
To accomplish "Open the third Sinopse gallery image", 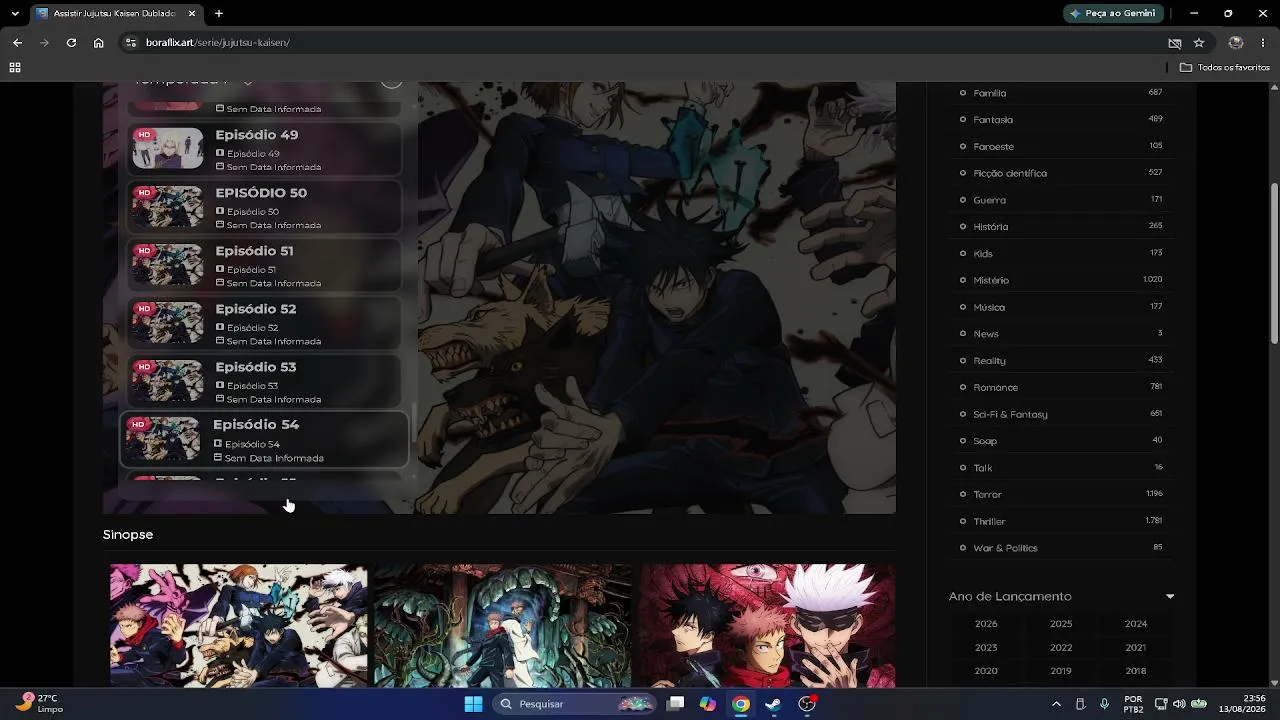I will pos(768,626).
